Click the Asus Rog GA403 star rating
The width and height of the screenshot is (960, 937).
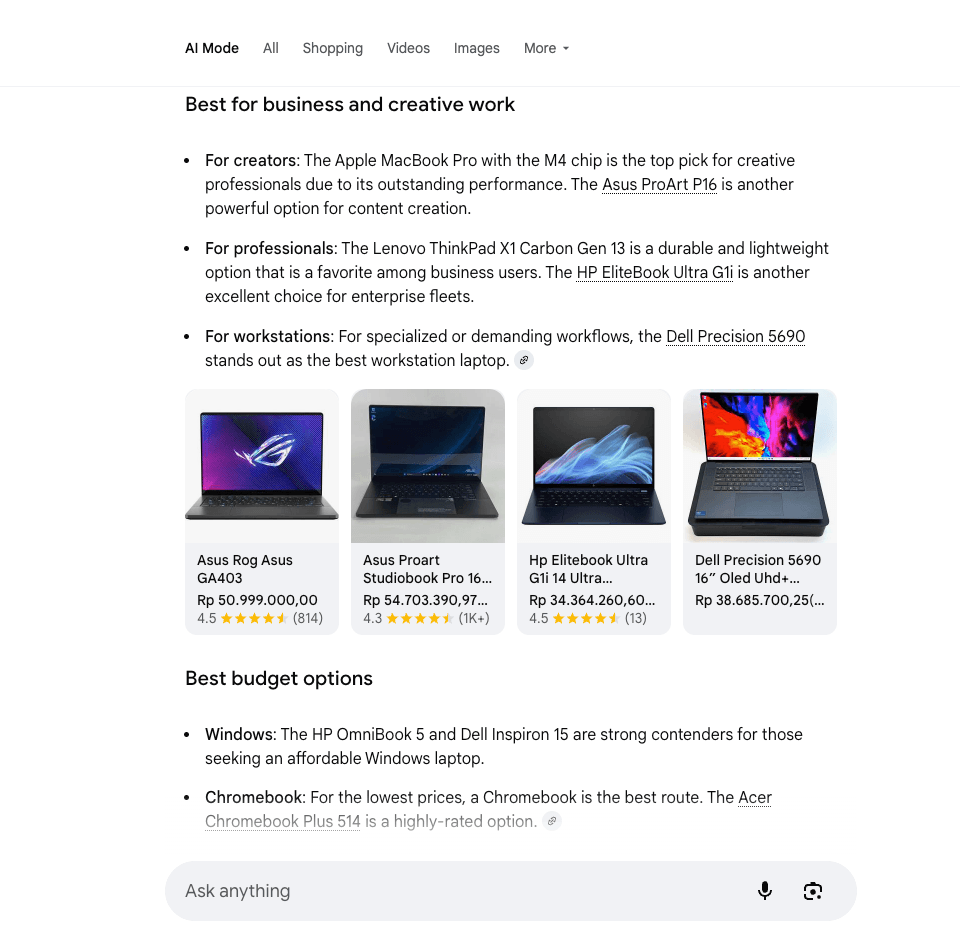click(254, 619)
